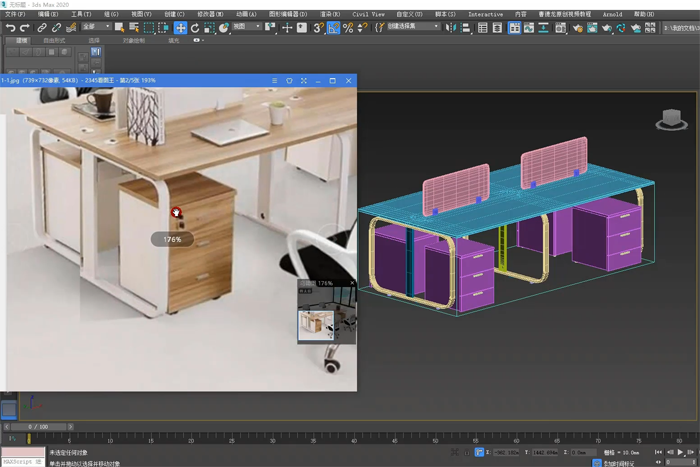The width and height of the screenshot is (700, 467).
Task: Open the 渲染(R) menu
Action: click(x=329, y=14)
